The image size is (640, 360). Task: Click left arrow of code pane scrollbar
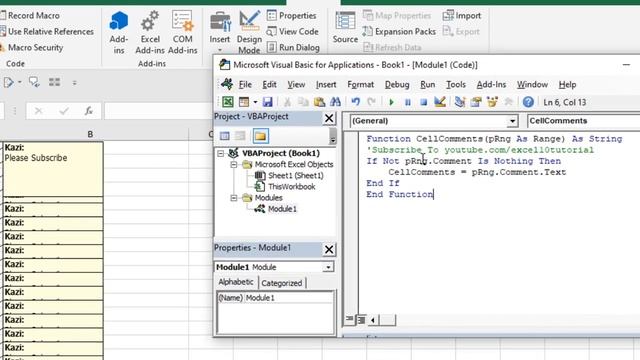click(x=373, y=320)
